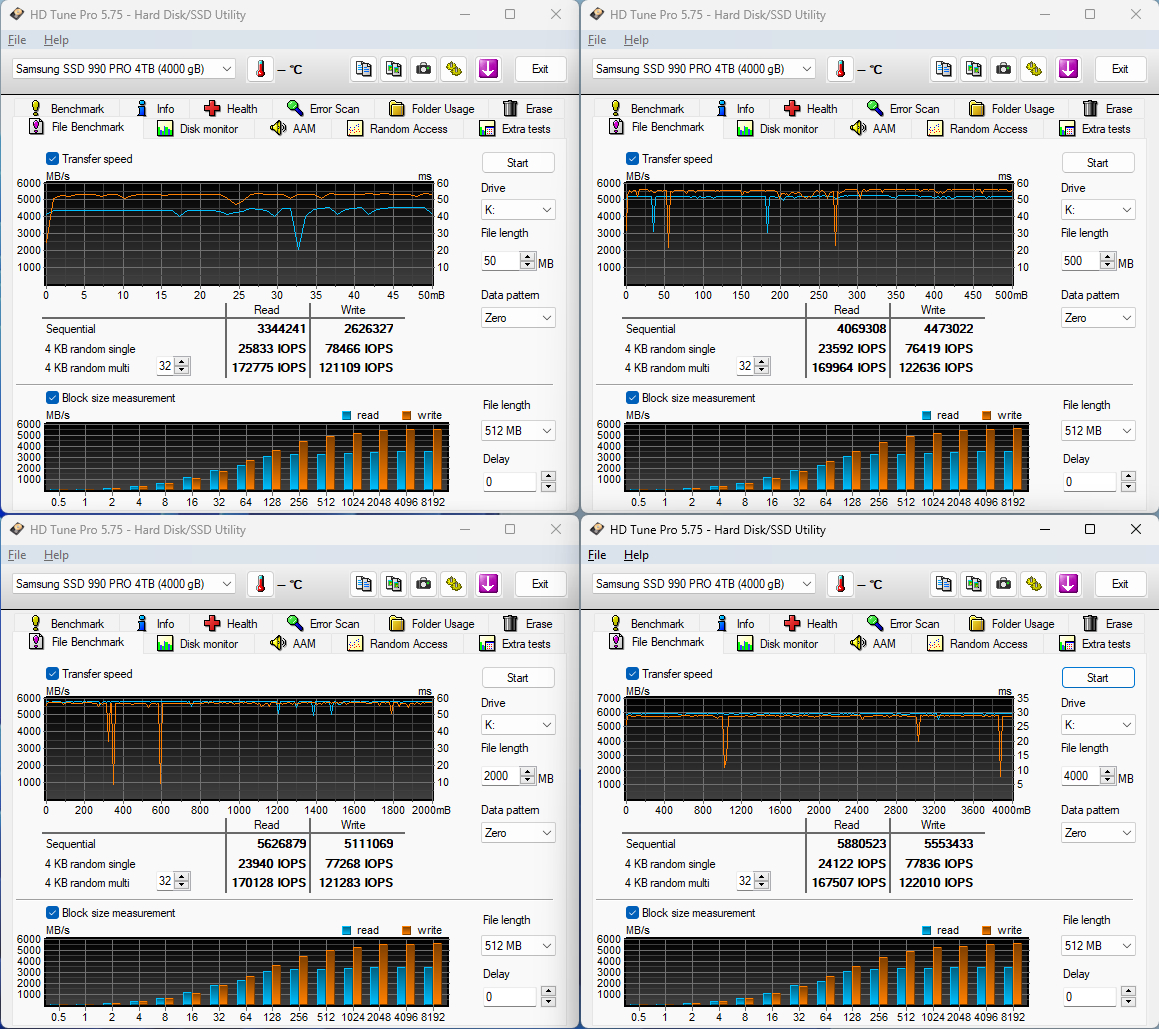Open Drive K: dropdown in 50 MB window
The height and width of the screenshot is (1029, 1159).
click(517, 210)
